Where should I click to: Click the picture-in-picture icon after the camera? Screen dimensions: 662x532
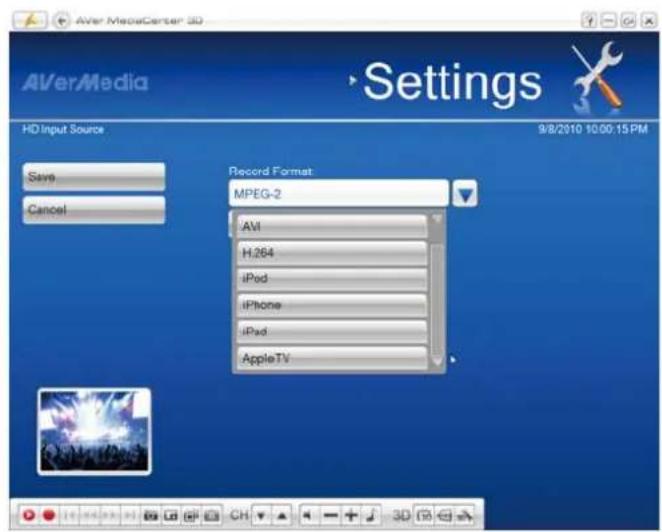pos(171,516)
